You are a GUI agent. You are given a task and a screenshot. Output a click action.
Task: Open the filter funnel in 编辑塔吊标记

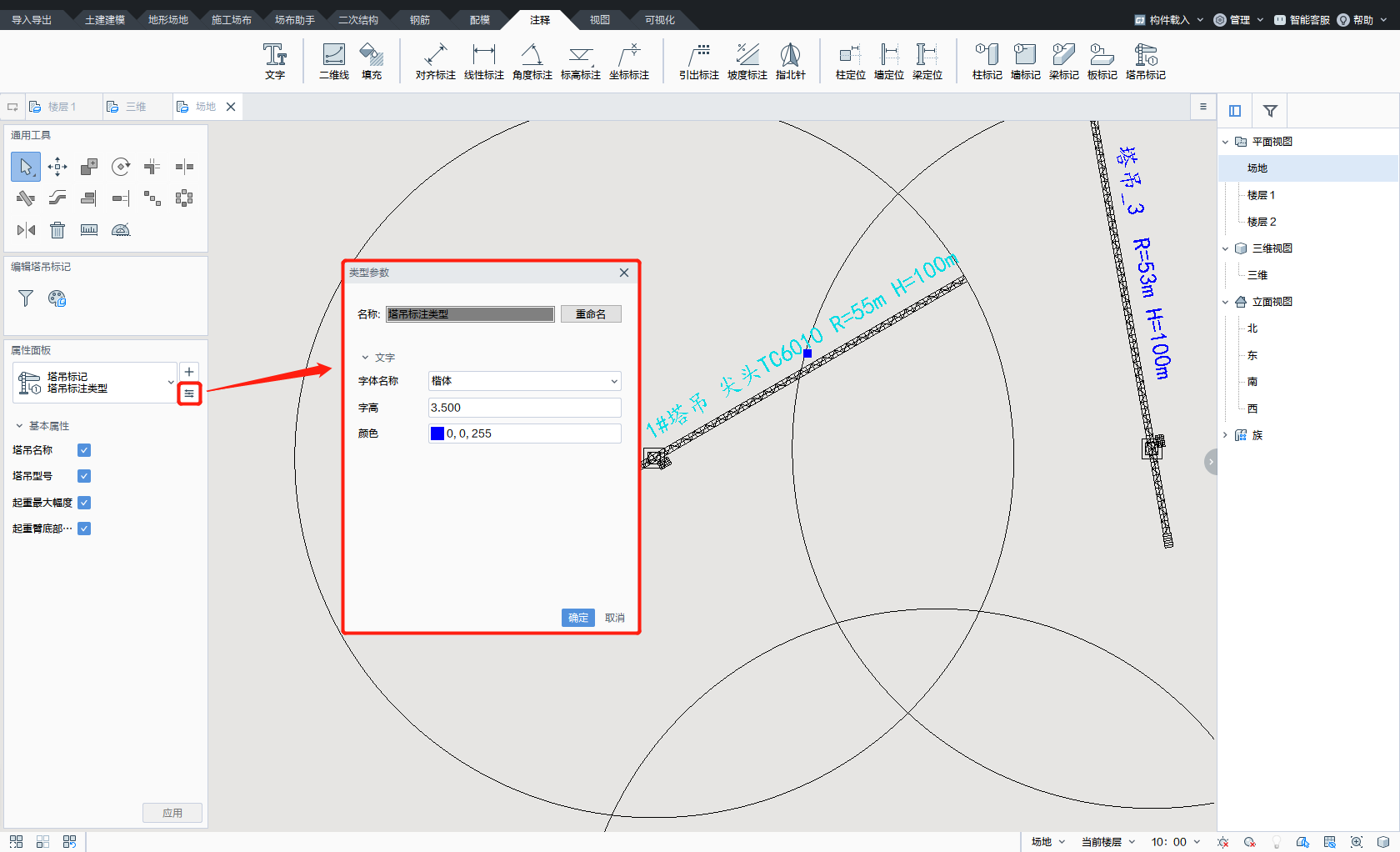(x=26, y=298)
